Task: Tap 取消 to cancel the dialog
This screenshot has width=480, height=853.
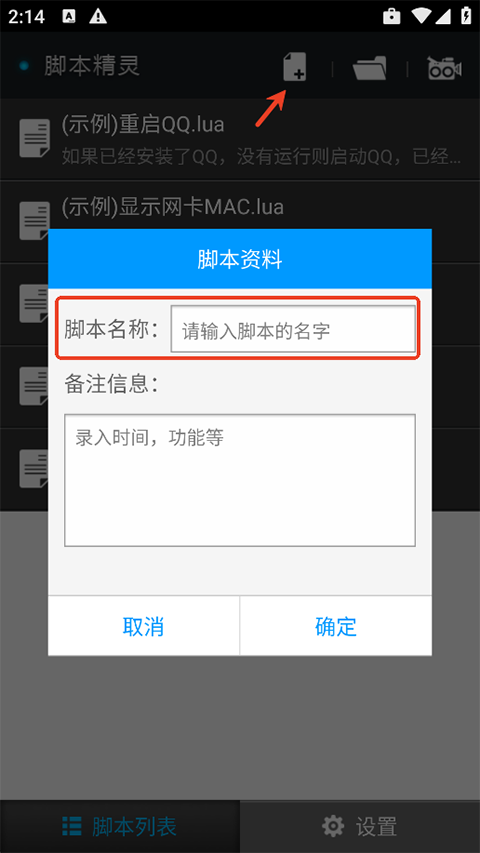Action: point(144,626)
